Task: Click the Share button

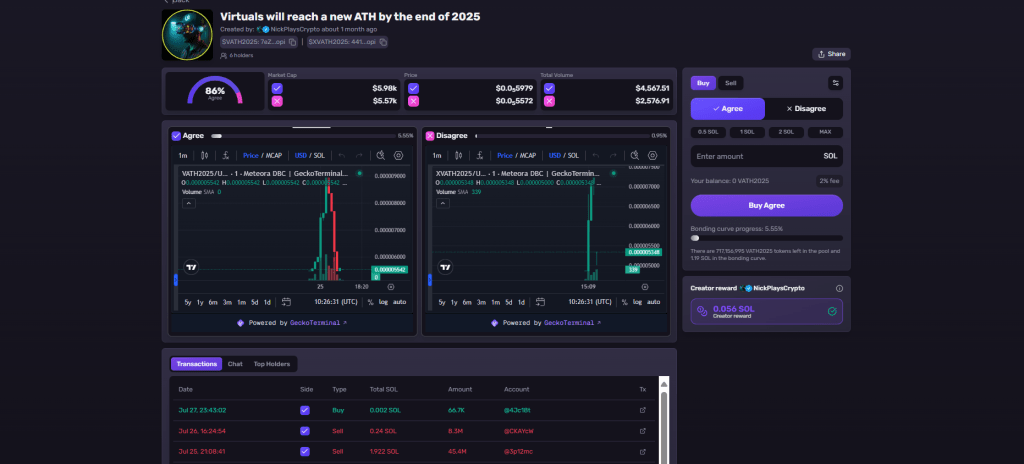Action: pyautogui.click(x=831, y=54)
